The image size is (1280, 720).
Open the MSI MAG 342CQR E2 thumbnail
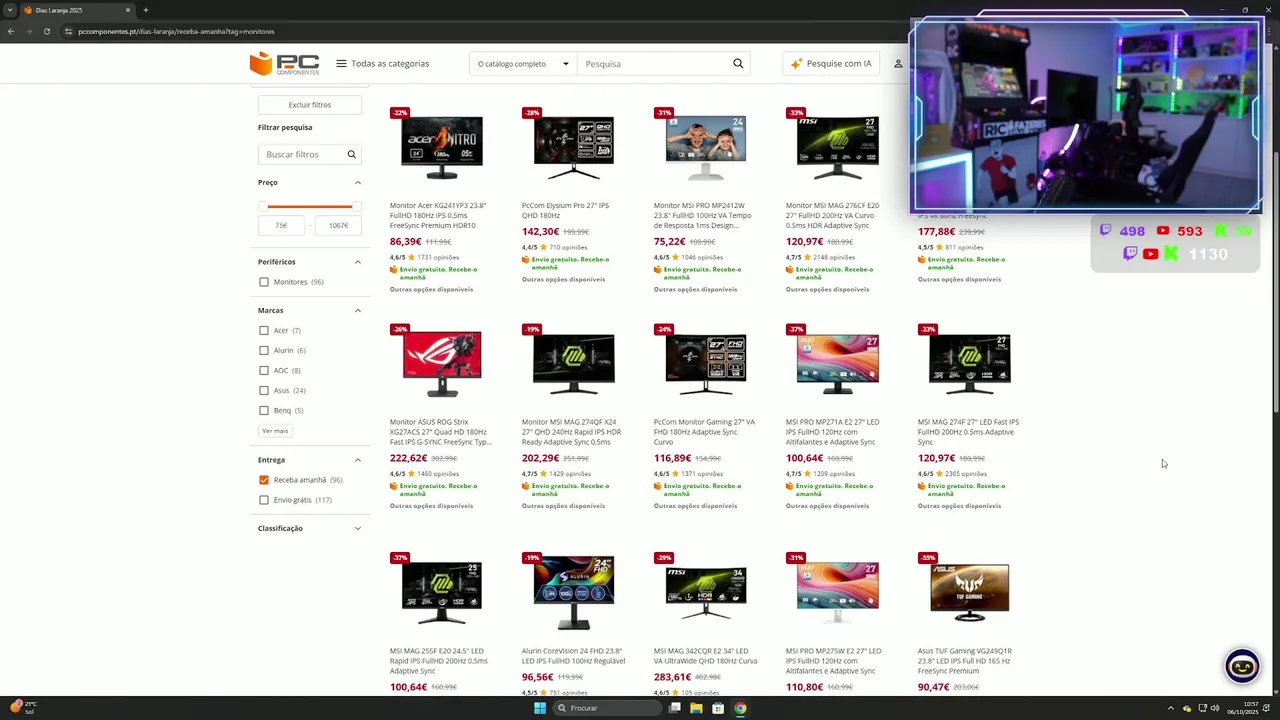pos(706,592)
